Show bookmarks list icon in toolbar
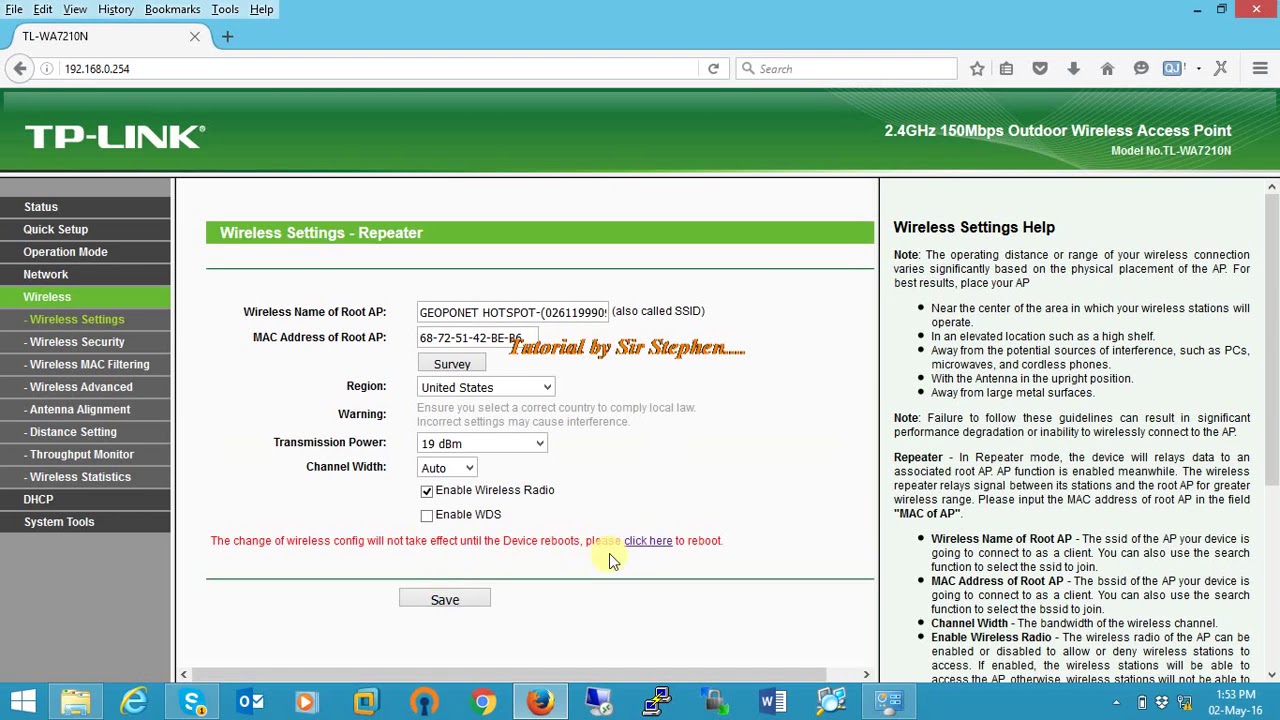The image size is (1280, 720). (x=1007, y=68)
